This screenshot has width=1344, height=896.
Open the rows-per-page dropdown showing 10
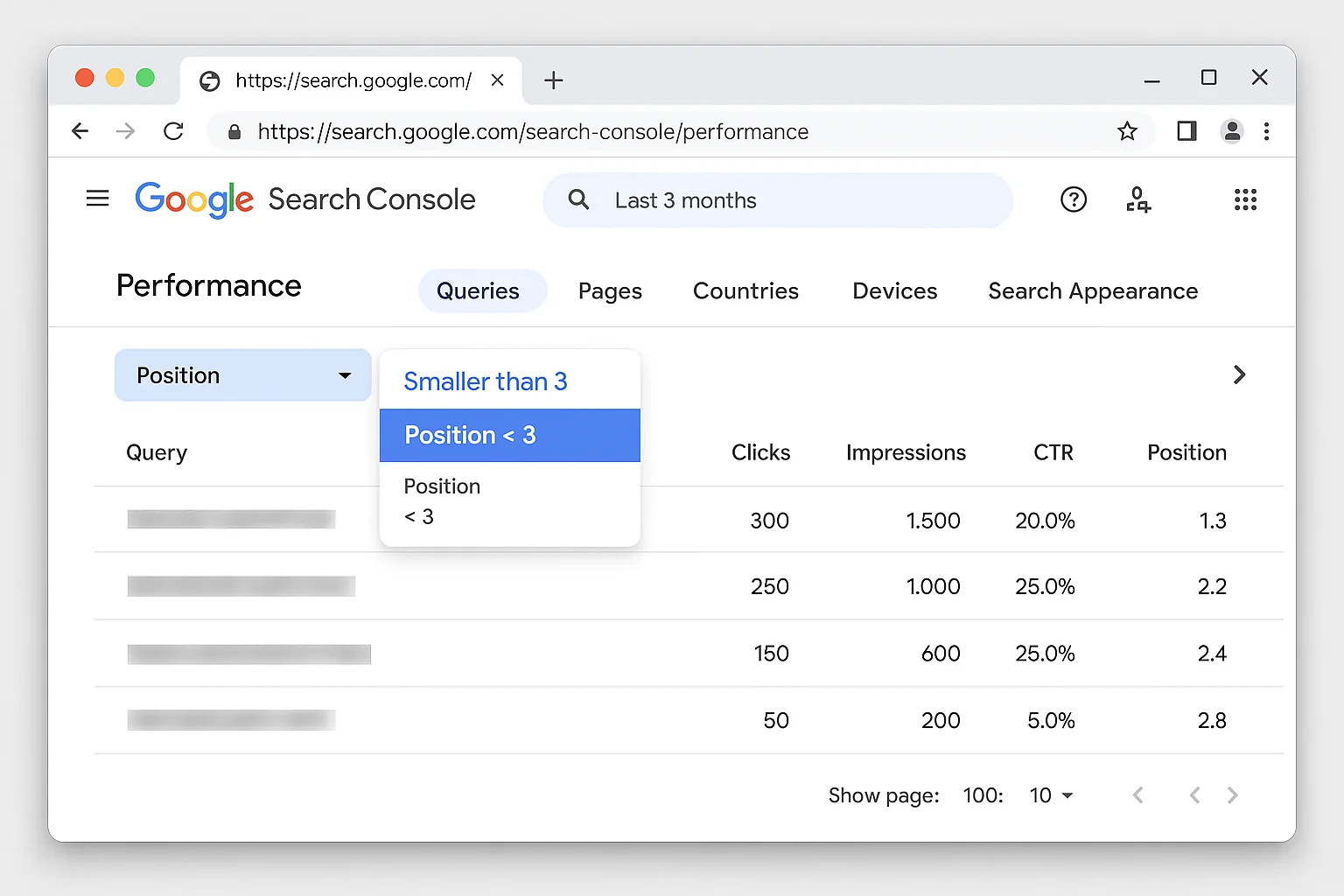click(1051, 795)
